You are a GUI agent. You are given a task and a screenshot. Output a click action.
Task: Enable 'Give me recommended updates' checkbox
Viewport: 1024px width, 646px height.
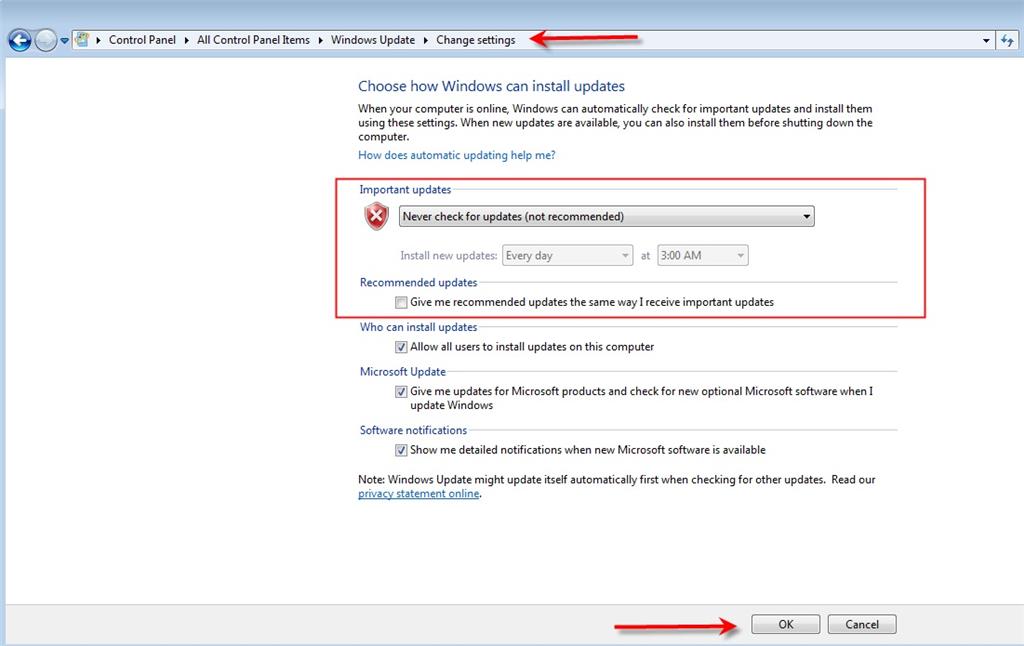(x=401, y=302)
